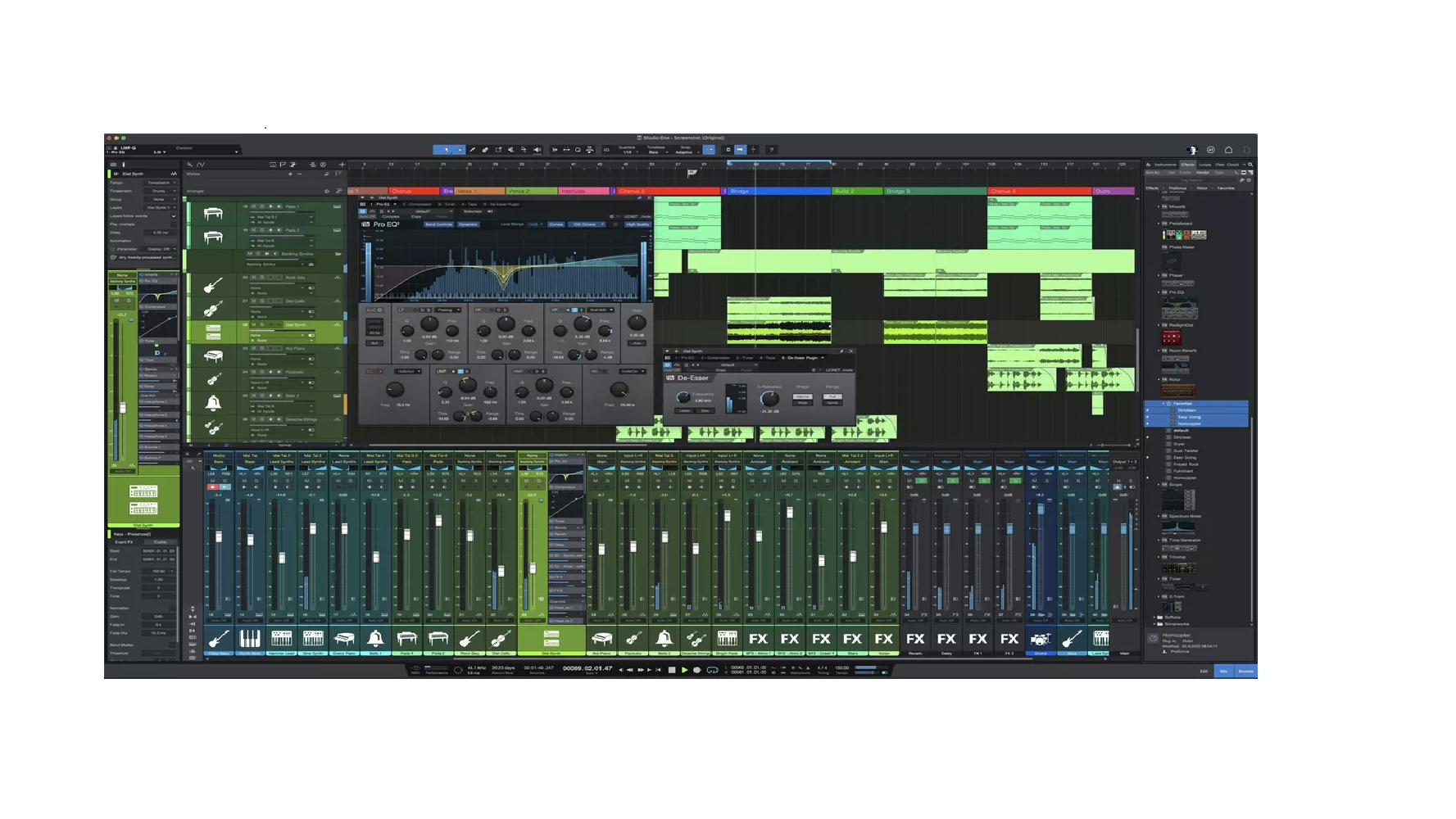Switch to the Instruments browser tab
This screenshot has width=1456, height=819.
pyautogui.click(x=1165, y=165)
